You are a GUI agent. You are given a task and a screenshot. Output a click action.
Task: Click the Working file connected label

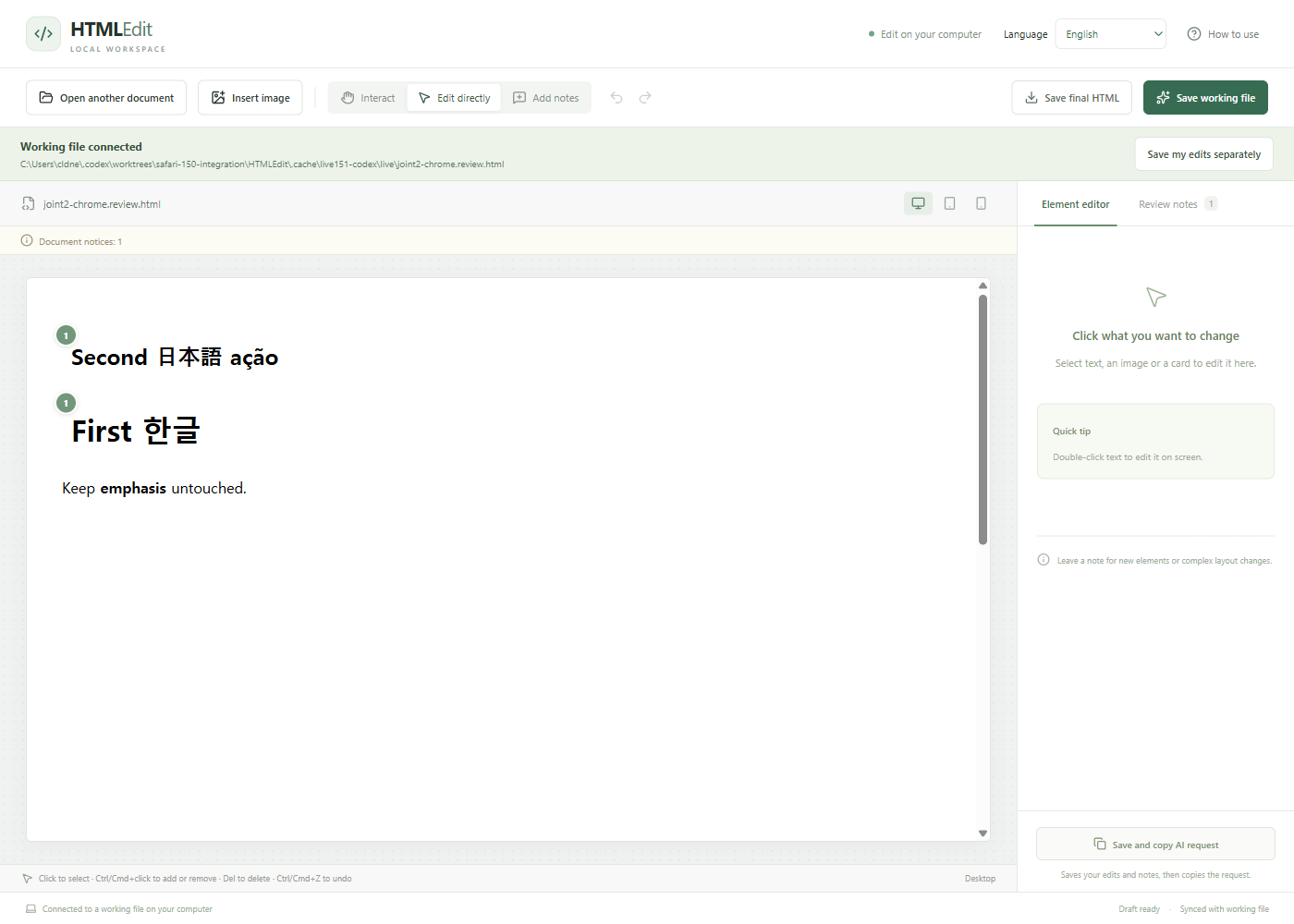81,147
